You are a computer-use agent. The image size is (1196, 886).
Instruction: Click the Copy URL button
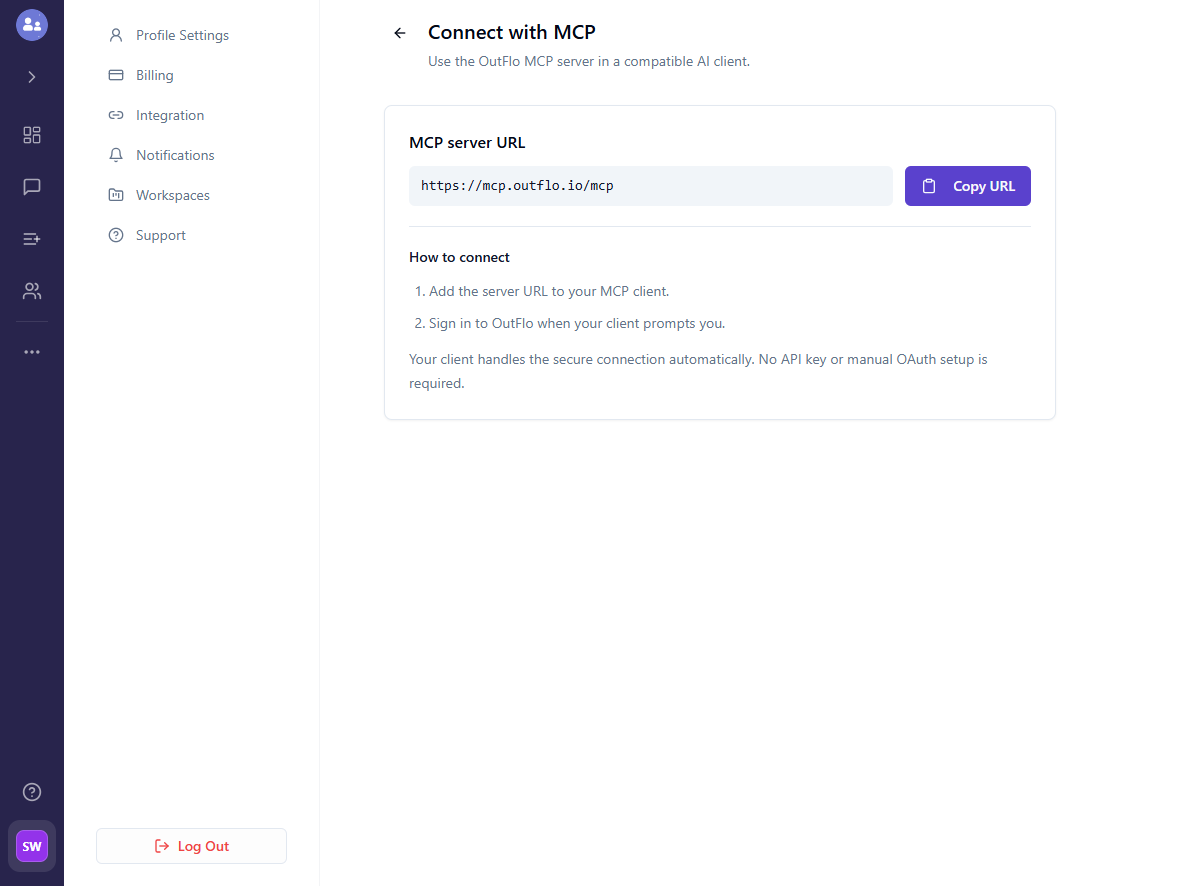pos(967,186)
